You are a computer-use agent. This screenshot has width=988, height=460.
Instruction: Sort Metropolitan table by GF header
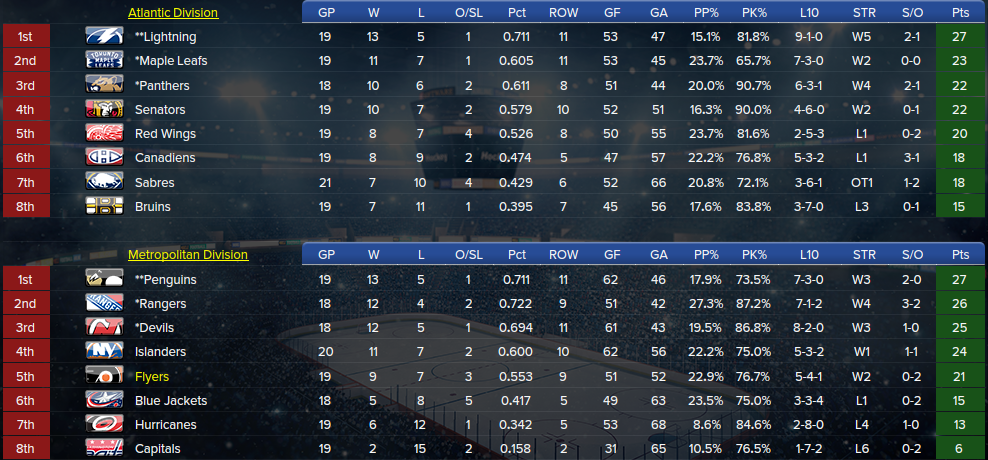pos(611,255)
